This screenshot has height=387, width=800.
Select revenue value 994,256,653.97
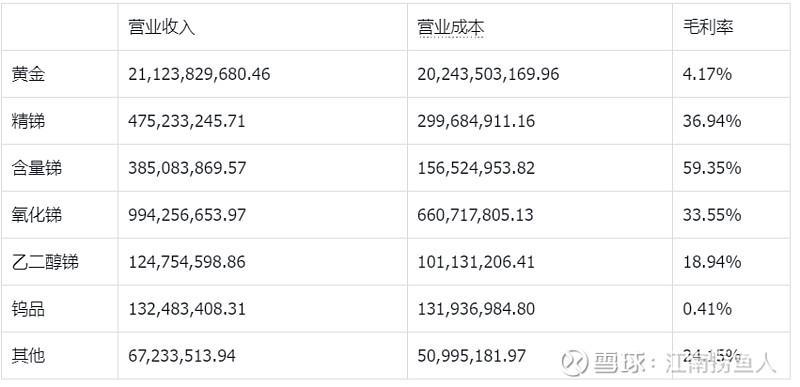tap(187, 215)
